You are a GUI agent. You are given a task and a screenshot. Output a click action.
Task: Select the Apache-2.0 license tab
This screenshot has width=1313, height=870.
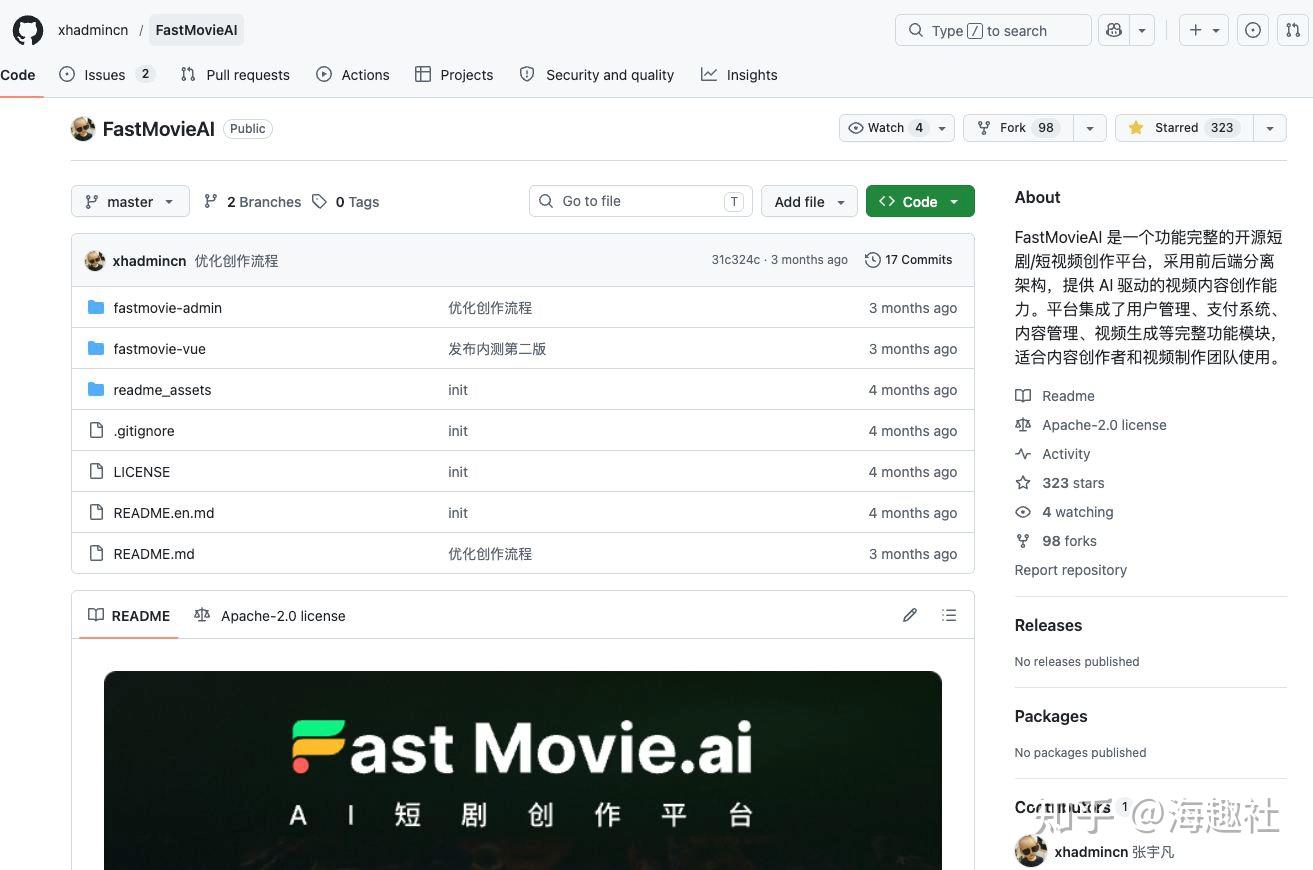coord(270,615)
